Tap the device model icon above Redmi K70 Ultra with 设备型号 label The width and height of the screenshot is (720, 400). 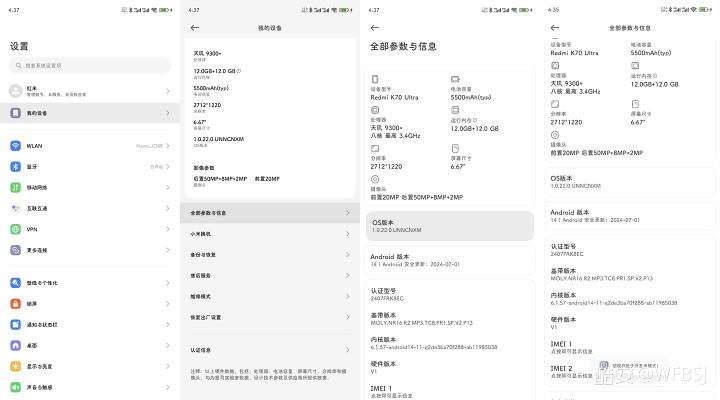(375, 79)
